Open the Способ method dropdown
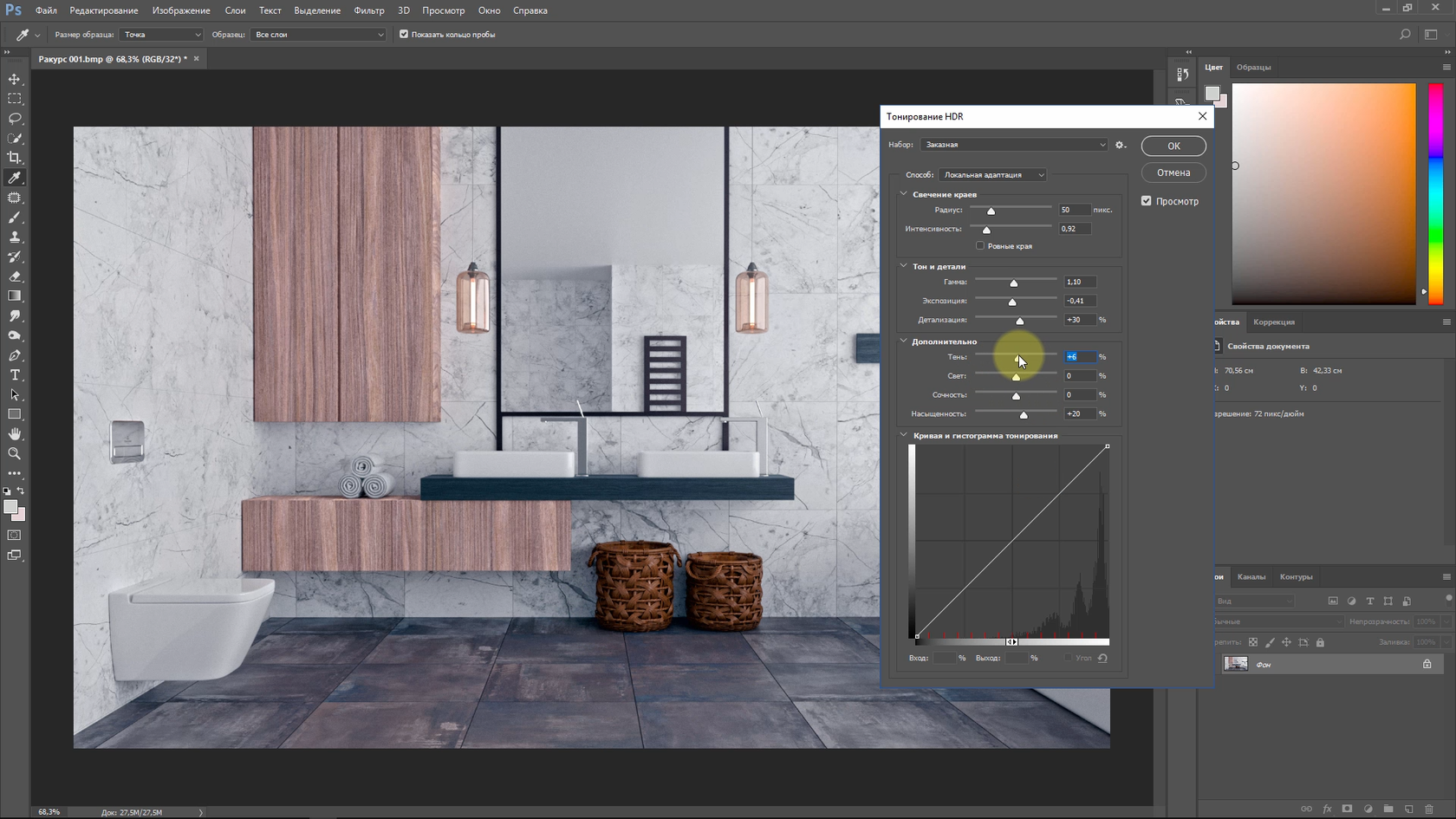 click(x=992, y=175)
